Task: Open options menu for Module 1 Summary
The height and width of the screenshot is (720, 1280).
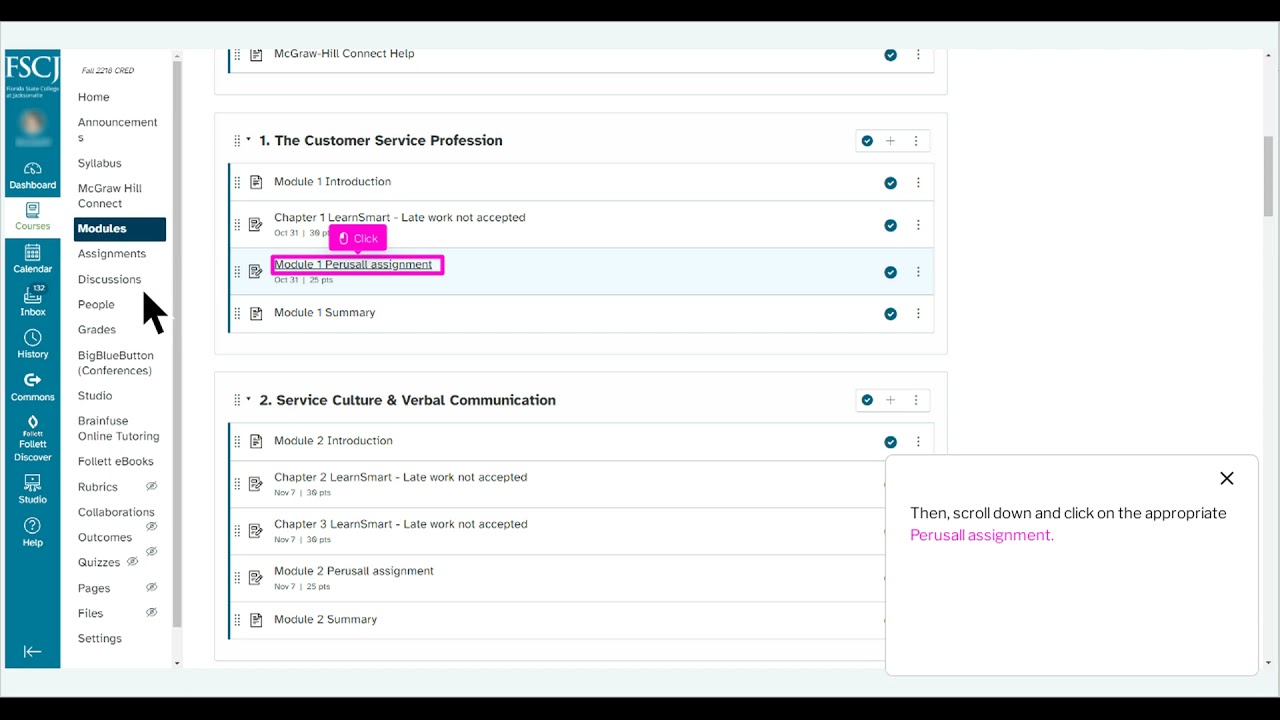Action: point(918,314)
